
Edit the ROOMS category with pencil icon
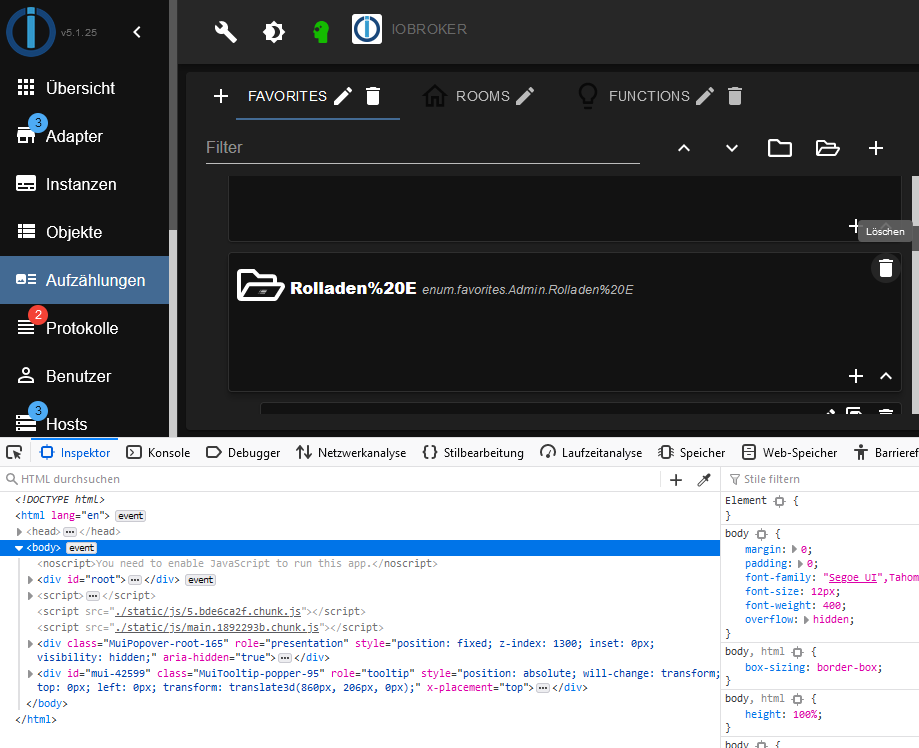[525, 96]
